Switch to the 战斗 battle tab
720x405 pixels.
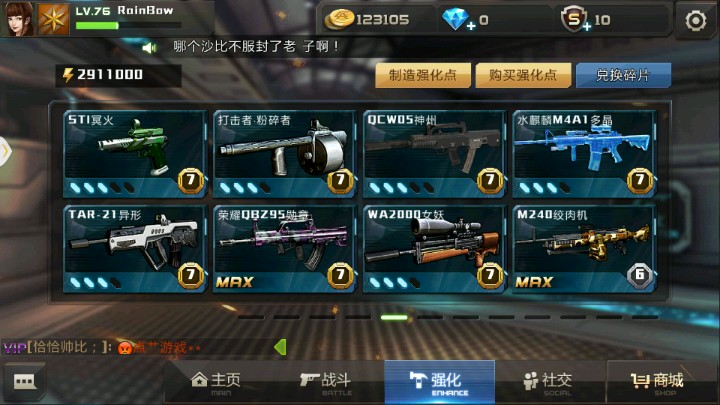point(326,382)
